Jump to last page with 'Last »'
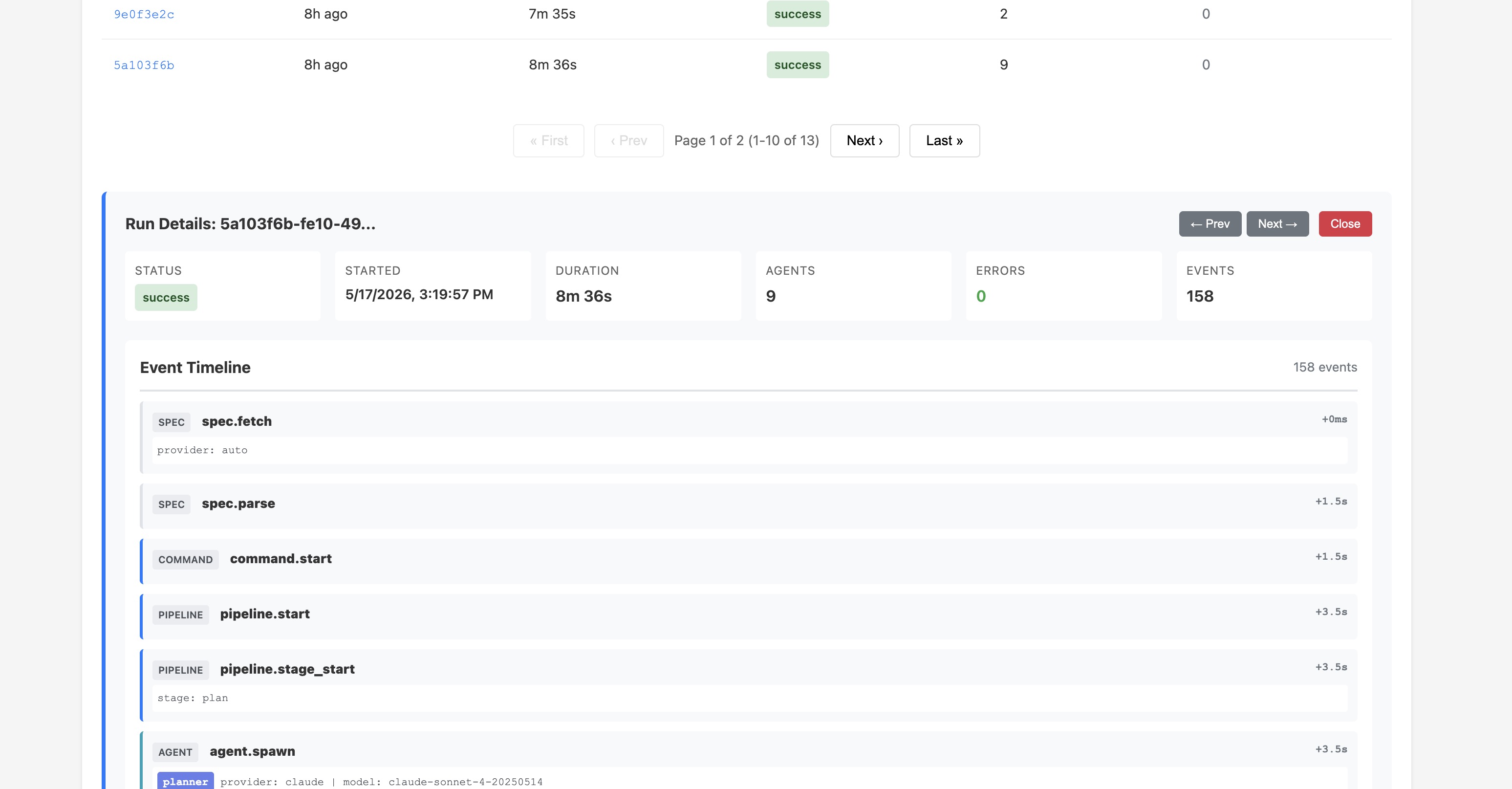Image resolution: width=1512 pixels, height=789 pixels. coord(945,141)
